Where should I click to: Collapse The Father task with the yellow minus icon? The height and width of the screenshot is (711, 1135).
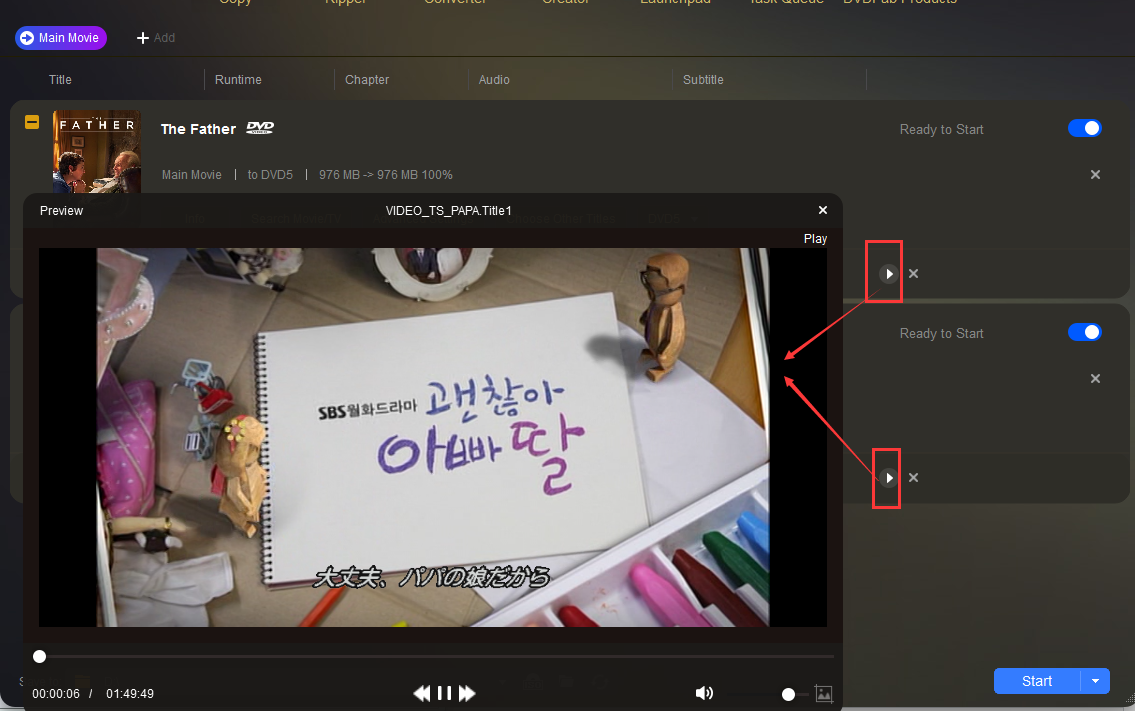point(32,122)
